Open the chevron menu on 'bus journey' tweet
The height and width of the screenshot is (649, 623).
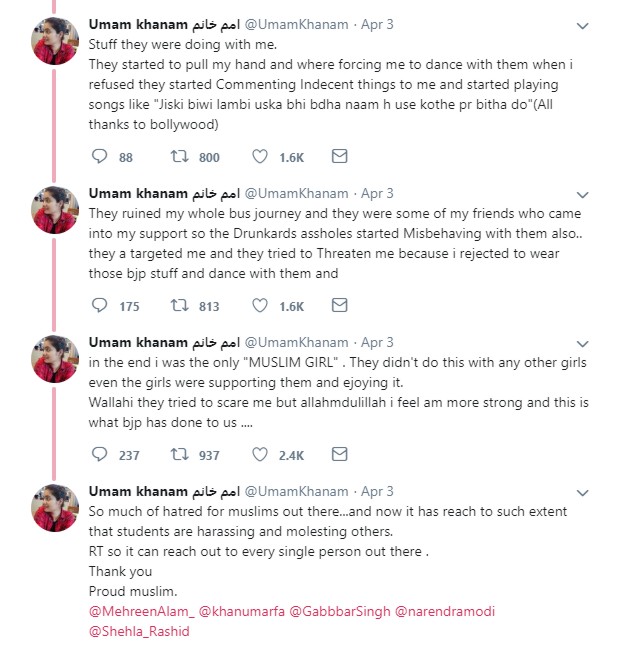(582, 195)
